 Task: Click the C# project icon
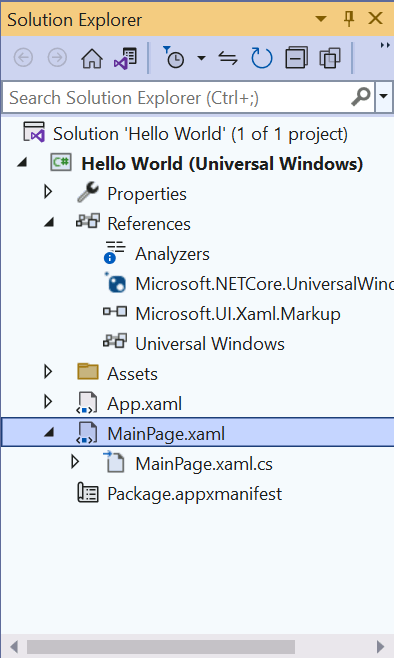click(x=61, y=162)
